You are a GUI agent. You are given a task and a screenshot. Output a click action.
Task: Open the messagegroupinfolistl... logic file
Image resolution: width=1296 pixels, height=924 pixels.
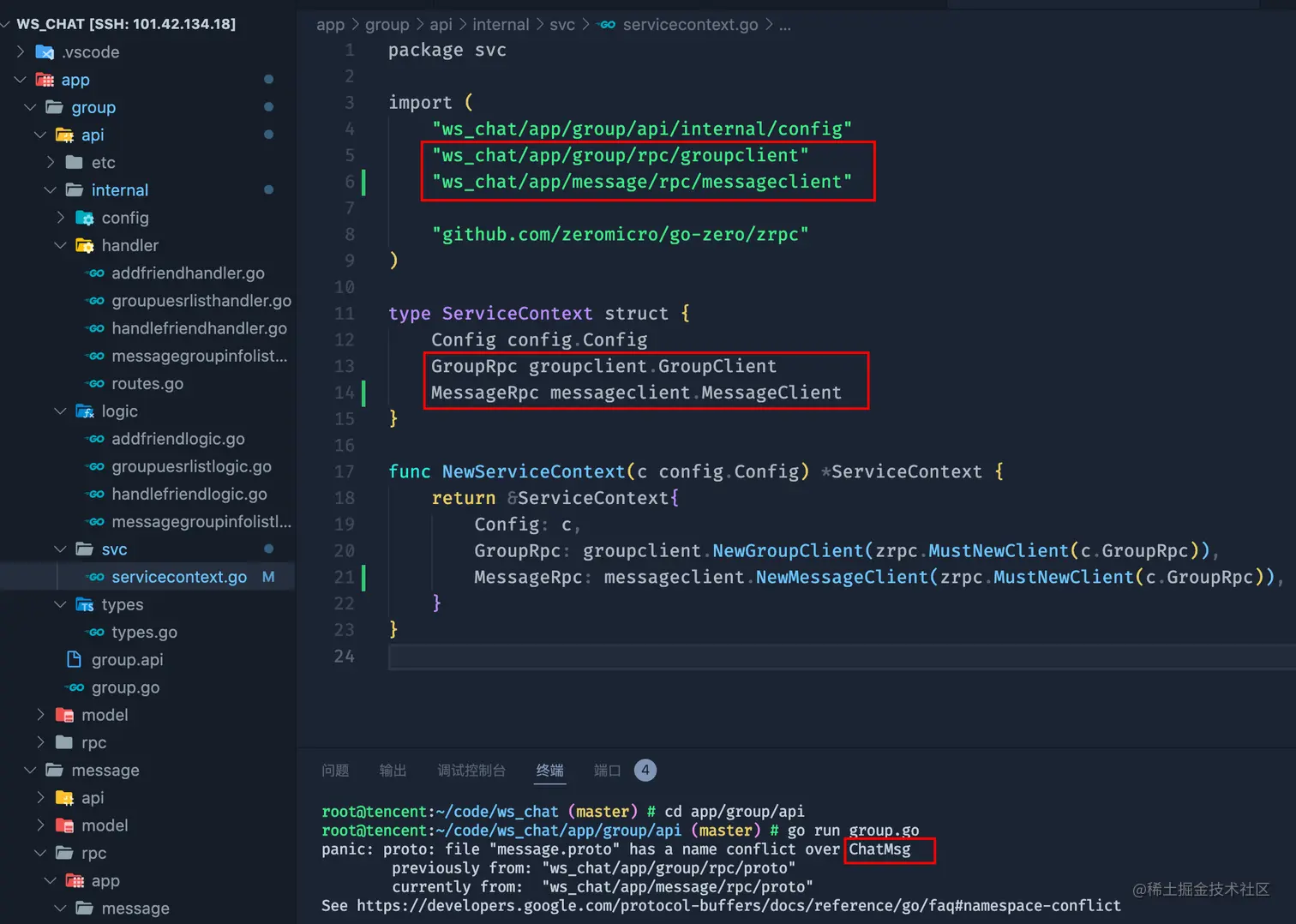click(201, 522)
